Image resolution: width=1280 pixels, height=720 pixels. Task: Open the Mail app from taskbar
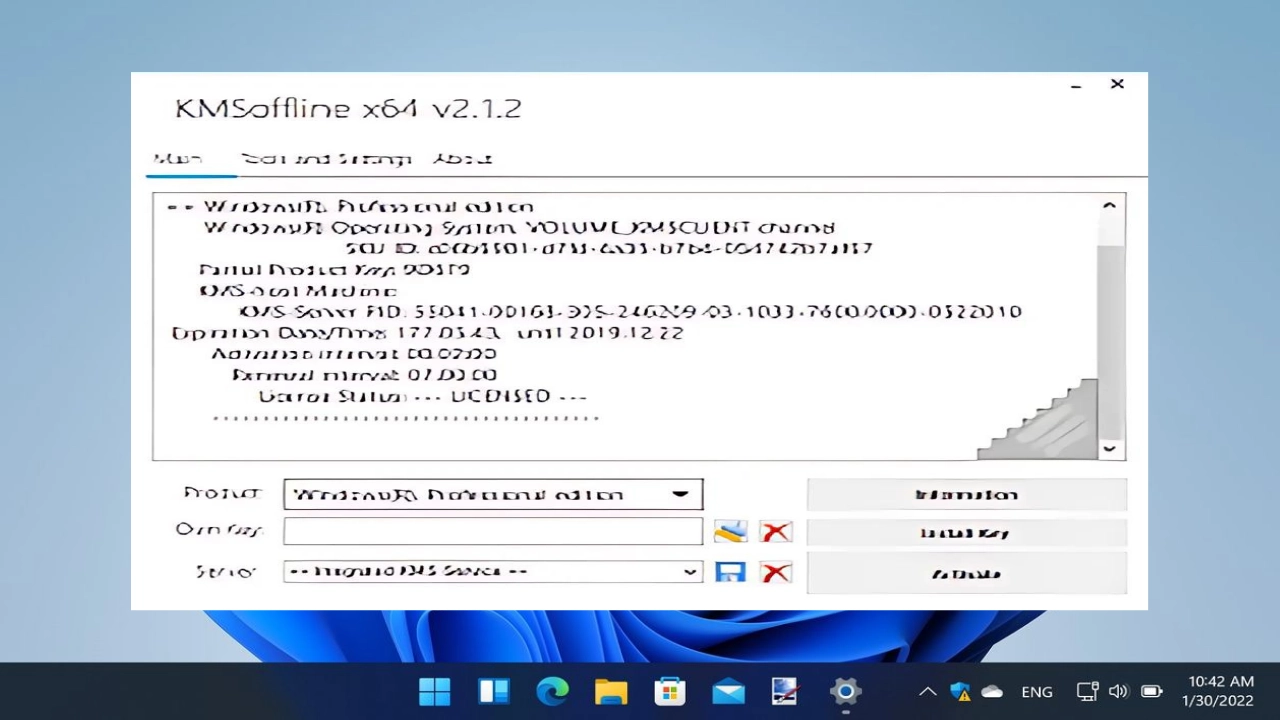(x=728, y=691)
